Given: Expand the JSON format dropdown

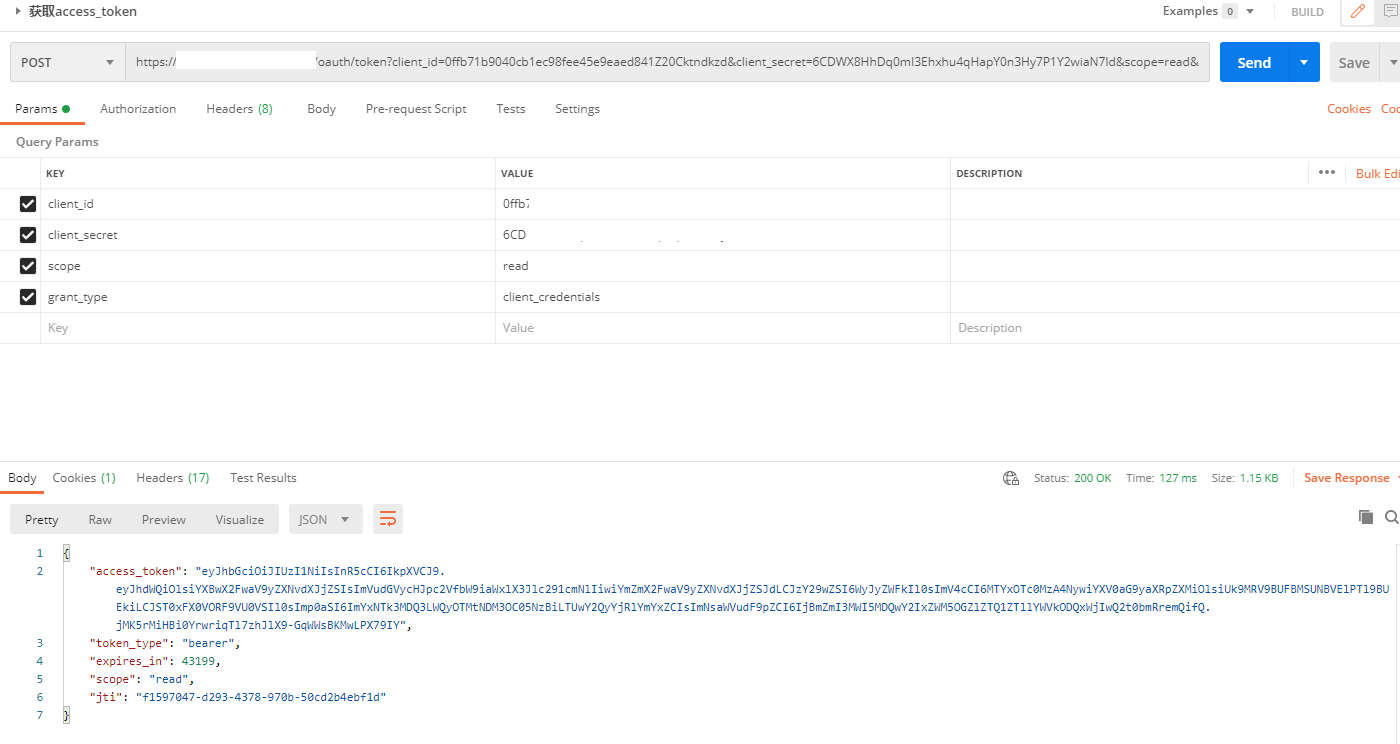Looking at the screenshot, I should pyautogui.click(x=325, y=519).
